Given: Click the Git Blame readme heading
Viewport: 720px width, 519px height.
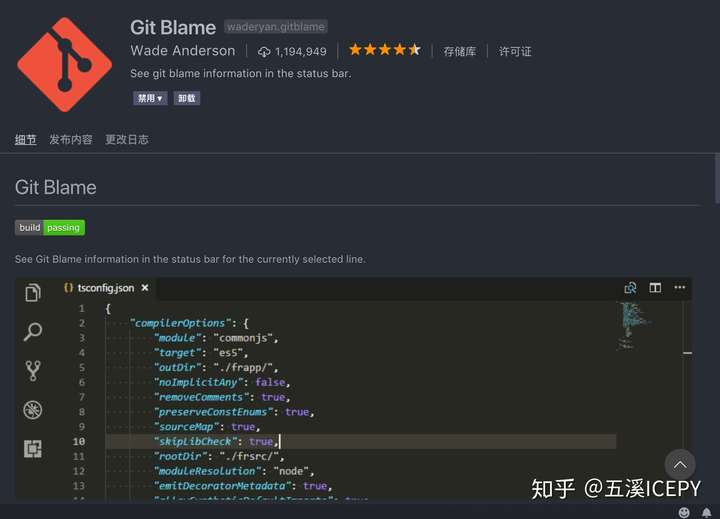Looking at the screenshot, I should point(56,187).
